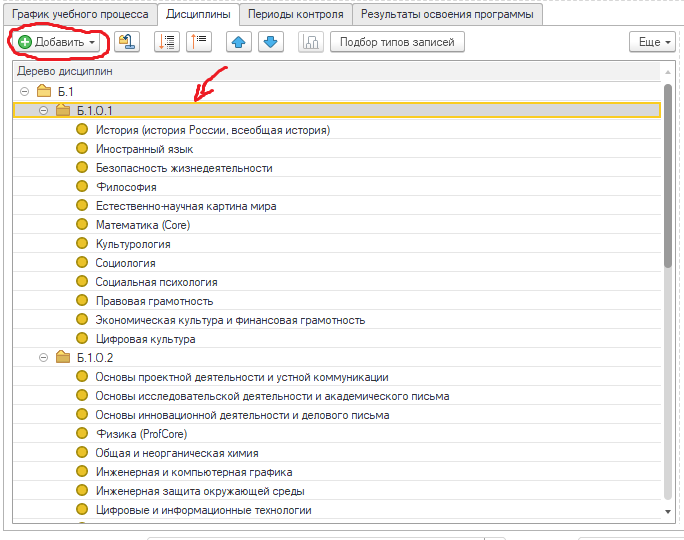Click yellow circle icon beside Культурология
684x540 pixels.
(82, 243)
